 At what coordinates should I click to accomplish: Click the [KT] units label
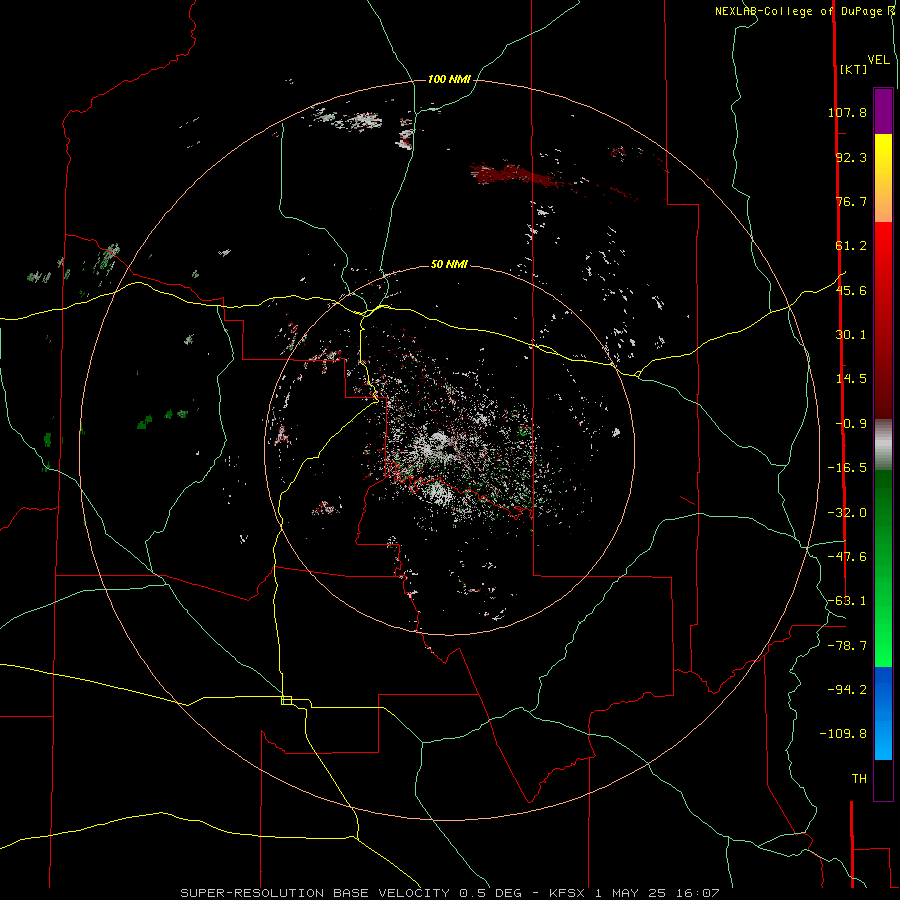click(x=853, y=69)
